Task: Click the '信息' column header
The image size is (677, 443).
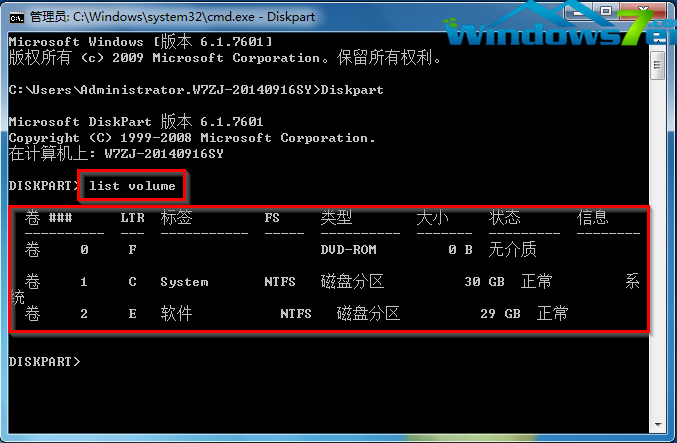Action: coord(592,218)
